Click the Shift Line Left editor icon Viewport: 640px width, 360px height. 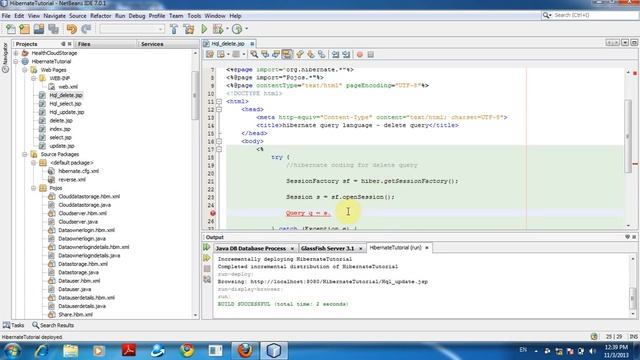[x=335, y=54]
